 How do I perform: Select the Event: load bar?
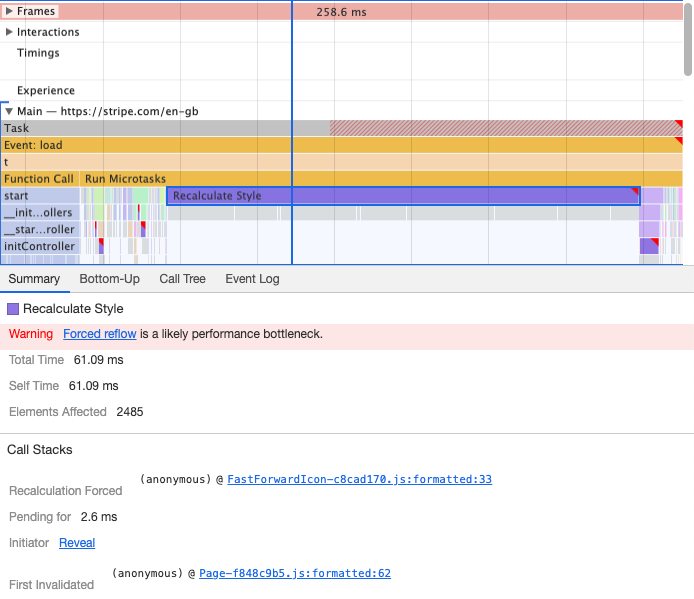pos(342,145)
